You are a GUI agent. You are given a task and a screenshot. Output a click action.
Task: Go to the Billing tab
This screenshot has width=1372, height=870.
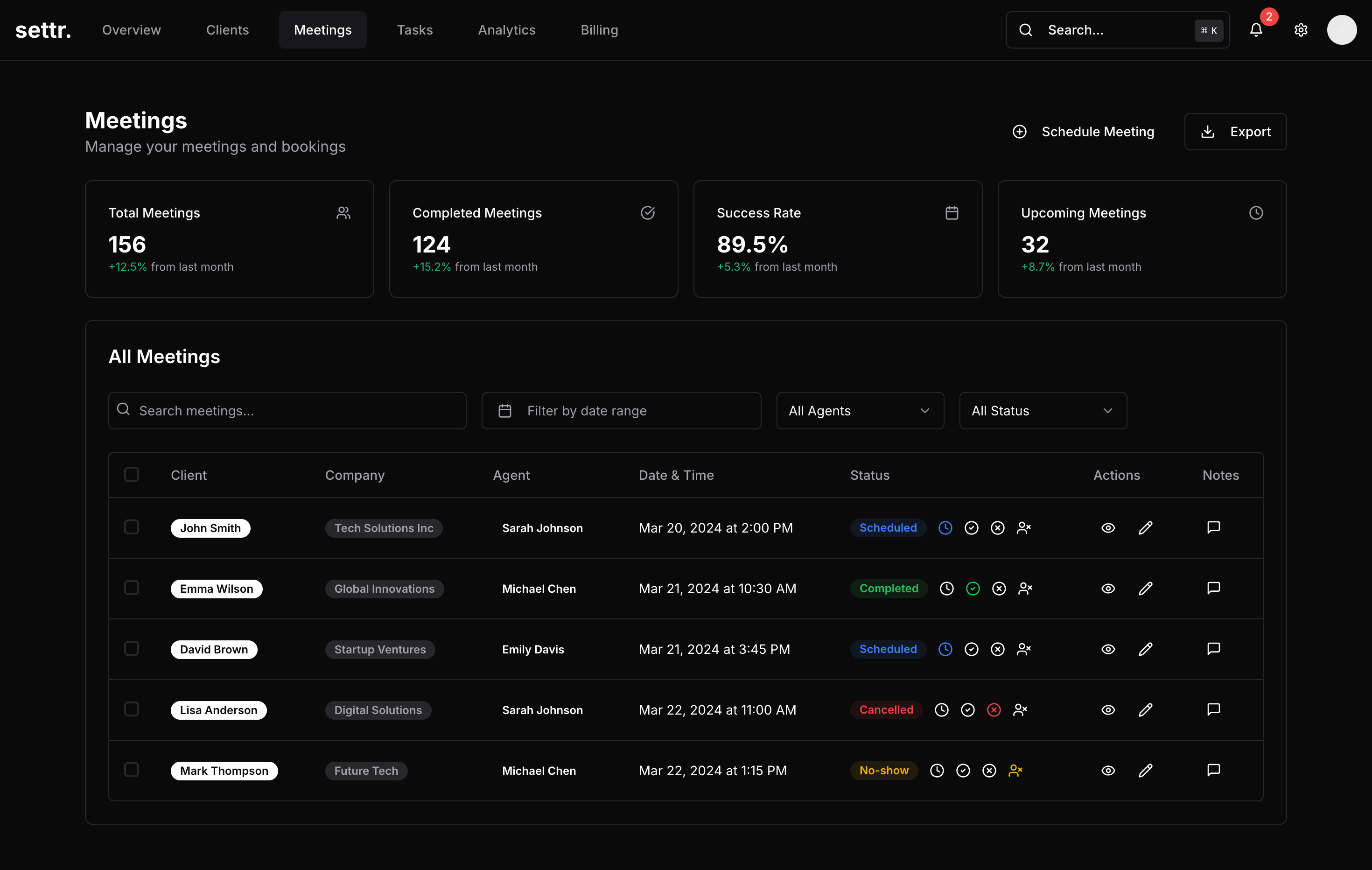point(599,30)
